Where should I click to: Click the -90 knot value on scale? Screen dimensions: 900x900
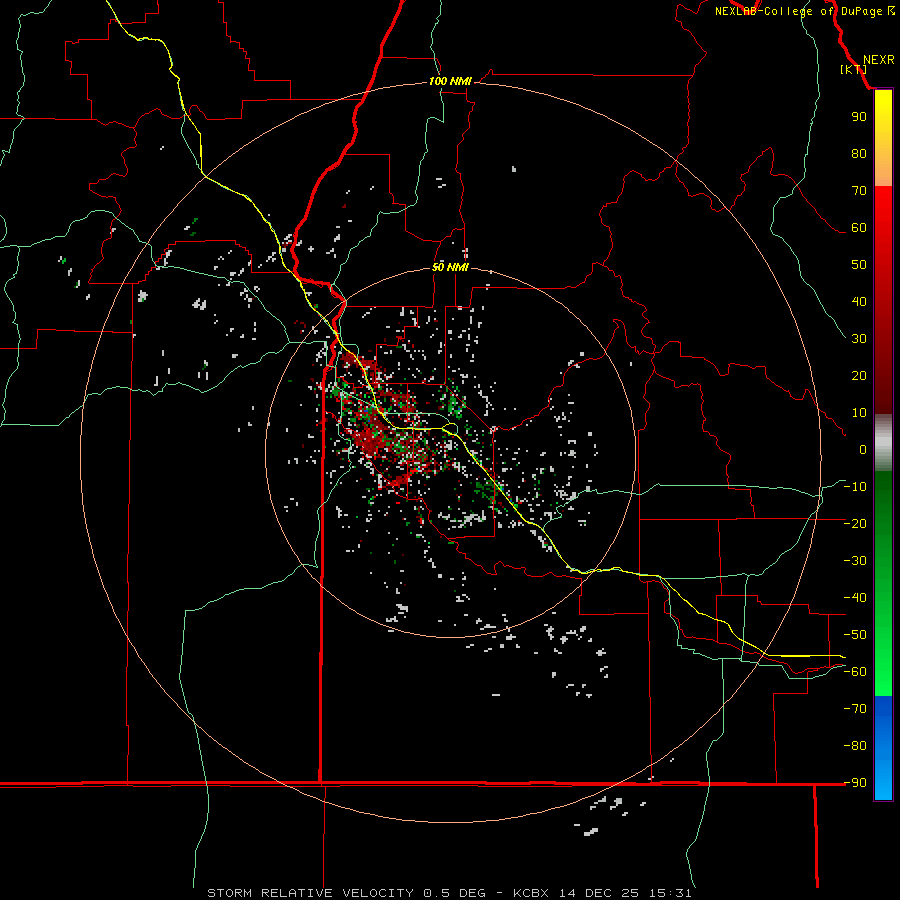[855, 783]
